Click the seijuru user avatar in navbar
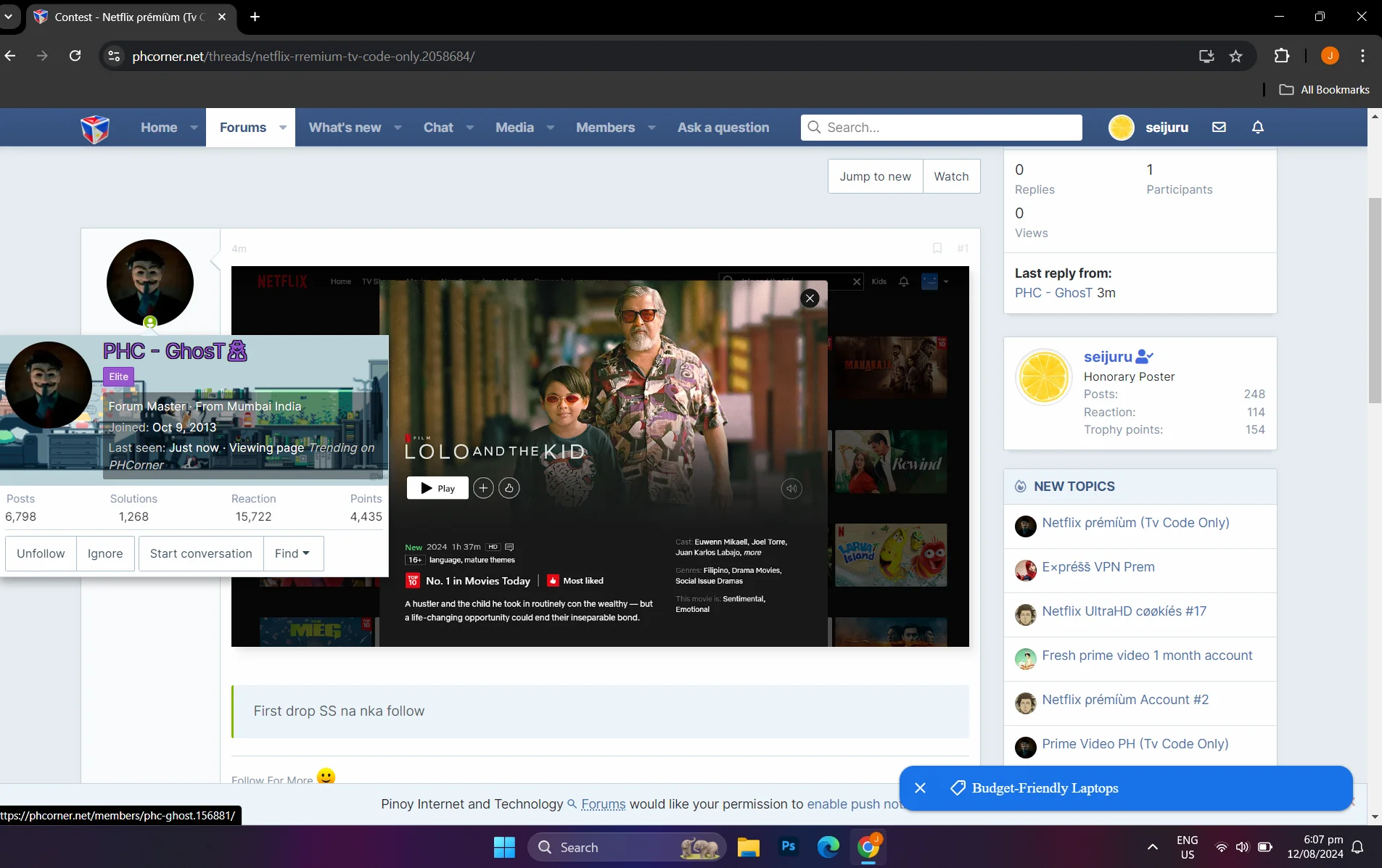 coord(1122,128)
